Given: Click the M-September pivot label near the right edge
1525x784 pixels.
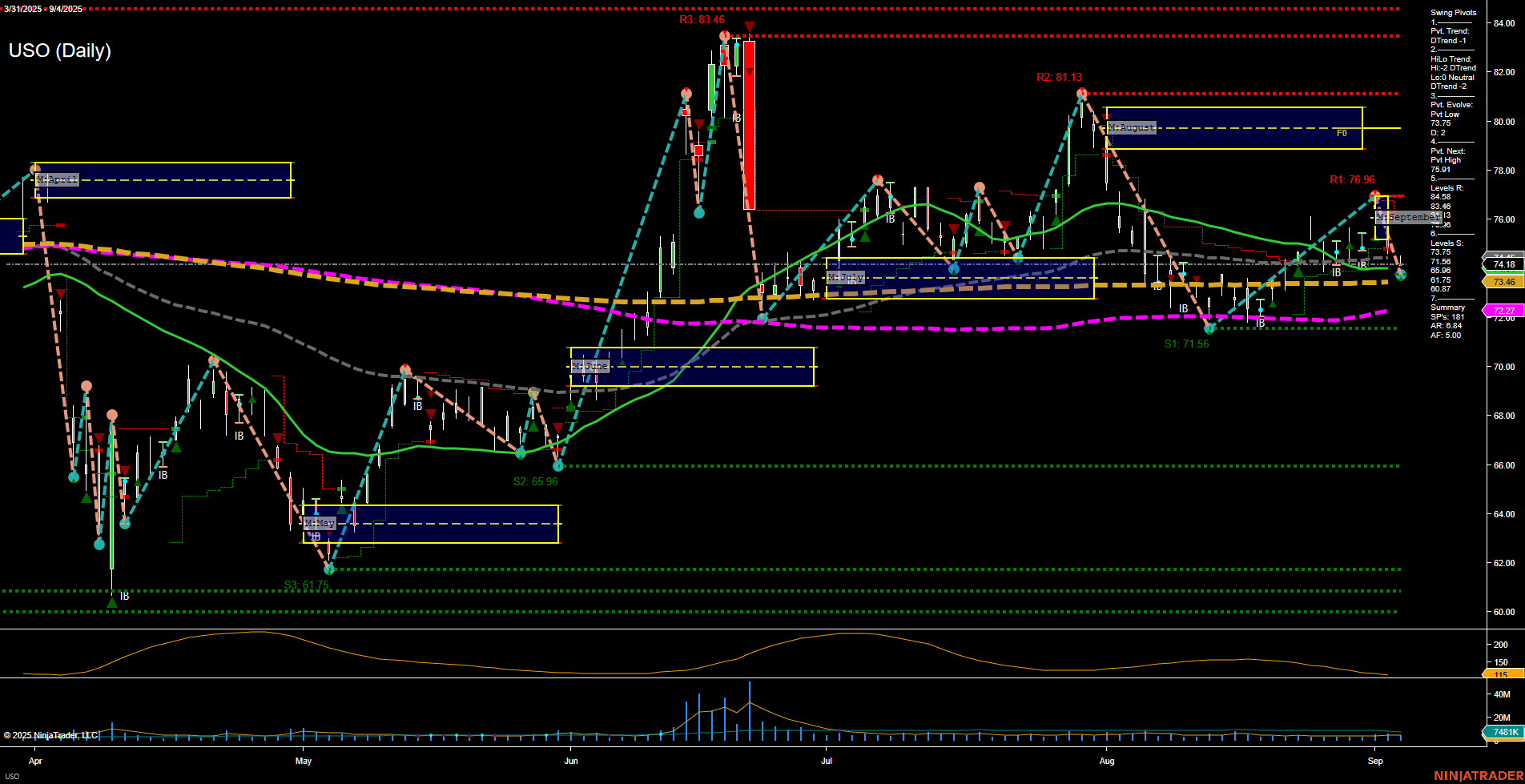Looking at the screenshot, I should tap(1408, 217).
